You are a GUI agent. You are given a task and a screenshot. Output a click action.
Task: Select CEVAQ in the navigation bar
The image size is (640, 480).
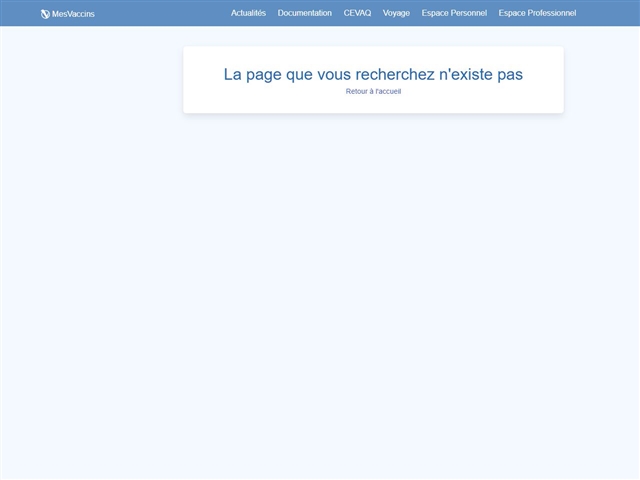[357, 13]
